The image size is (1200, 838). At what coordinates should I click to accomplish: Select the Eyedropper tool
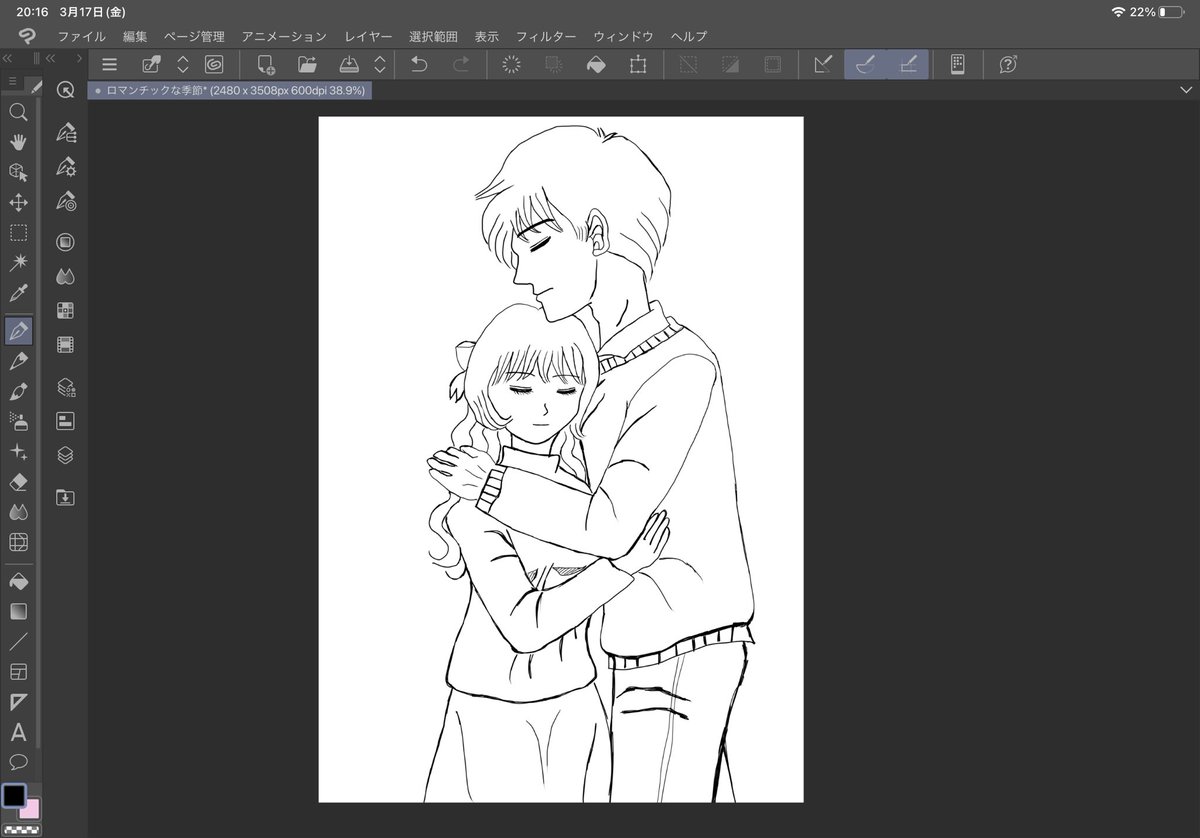coord(18,294)
